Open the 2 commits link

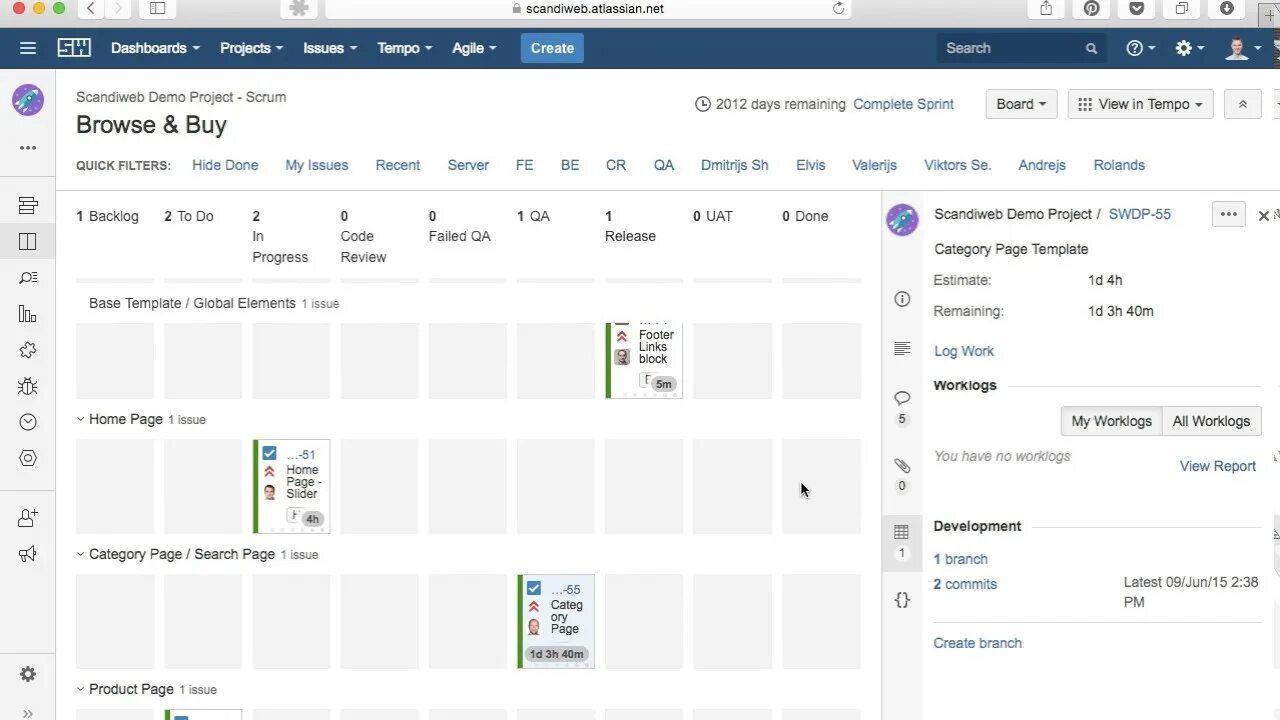click(965, 584)
